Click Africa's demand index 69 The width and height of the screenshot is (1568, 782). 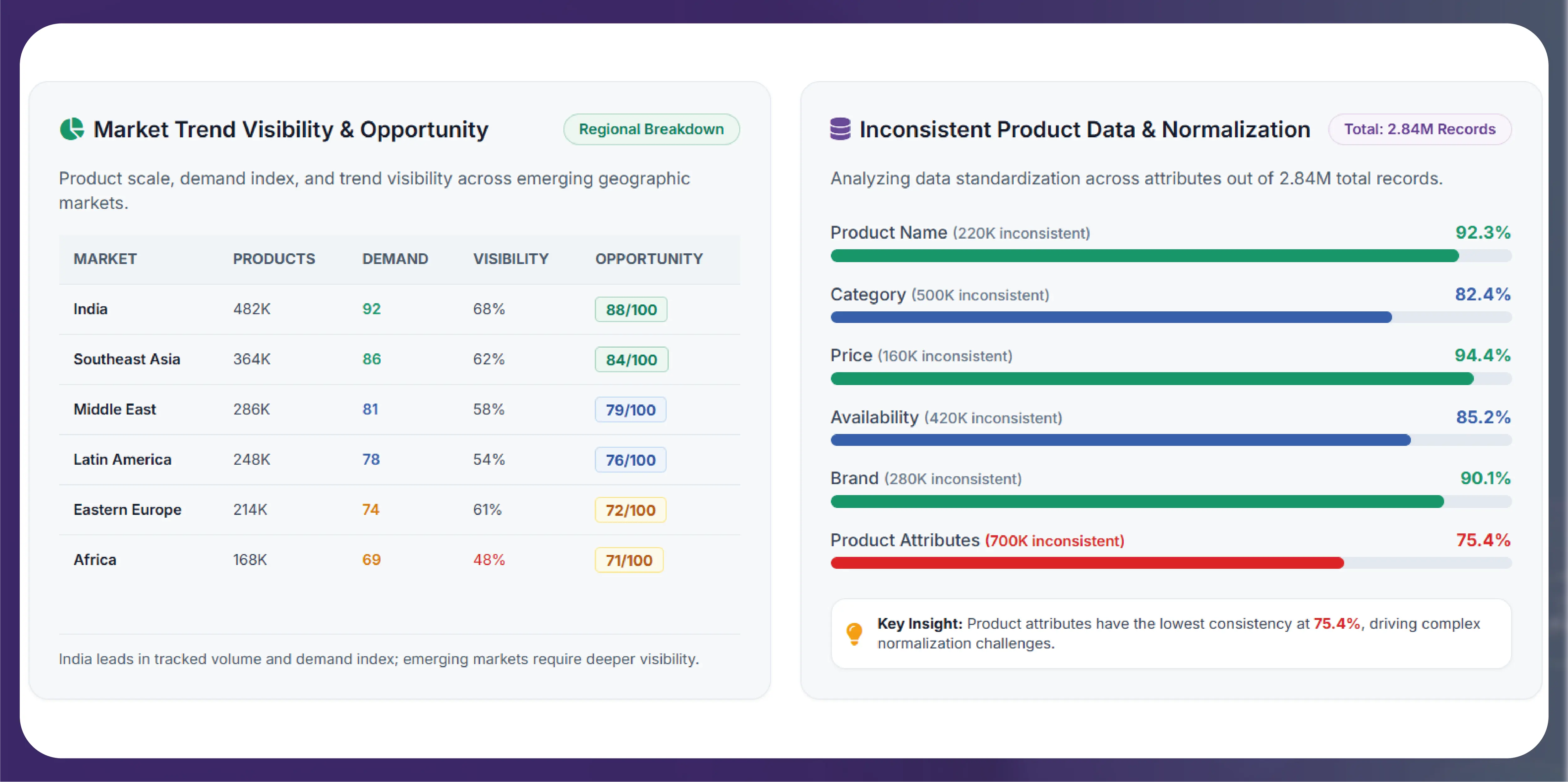[x=371, y=559]
